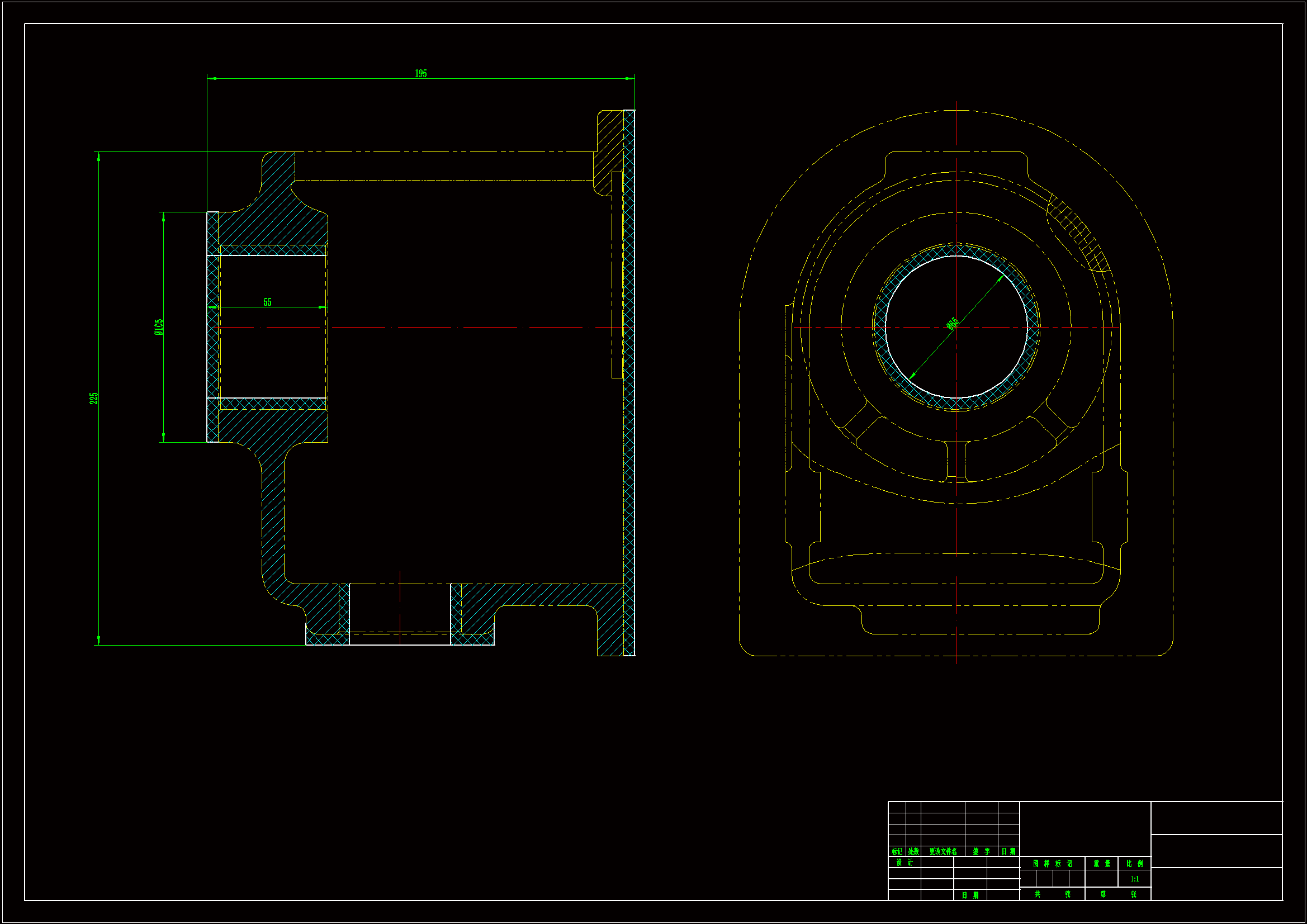Click the 日期 header next to 签字
This screenshot has height=924, width=1307.
[x=1008, y=852]
